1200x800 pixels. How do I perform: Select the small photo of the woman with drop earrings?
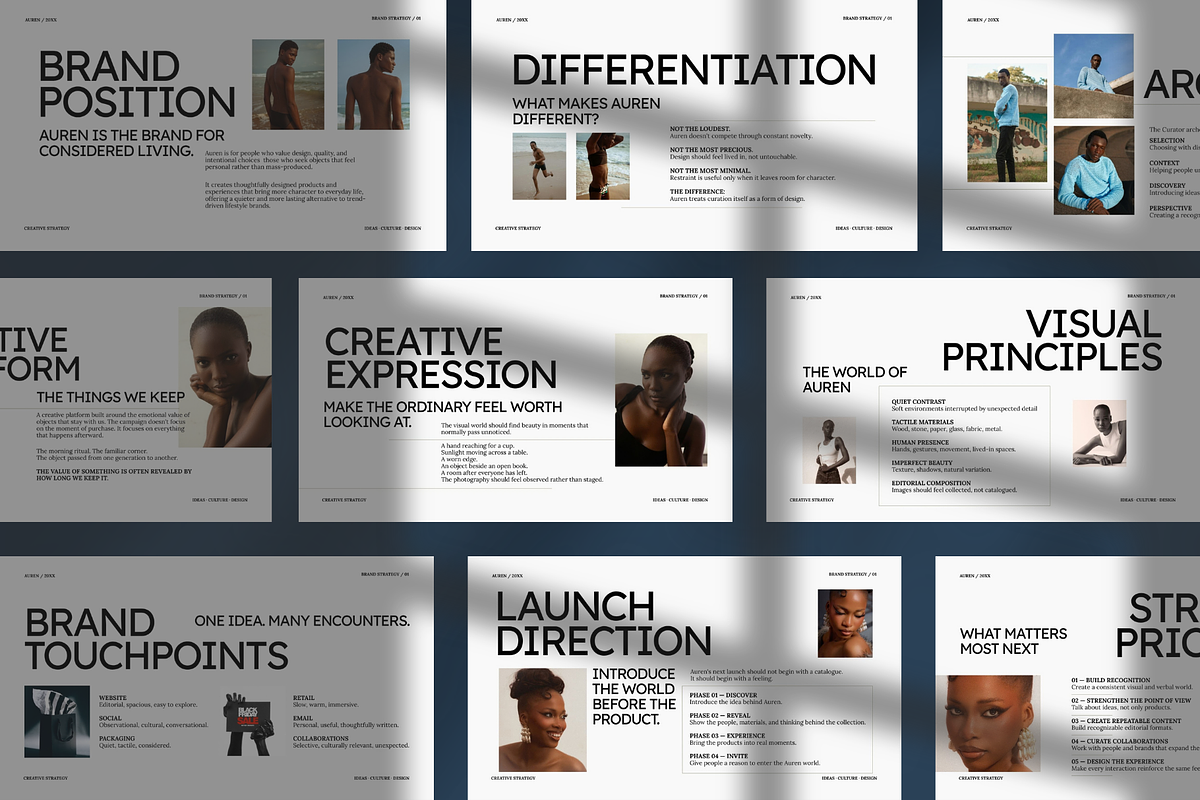[846, 622]
